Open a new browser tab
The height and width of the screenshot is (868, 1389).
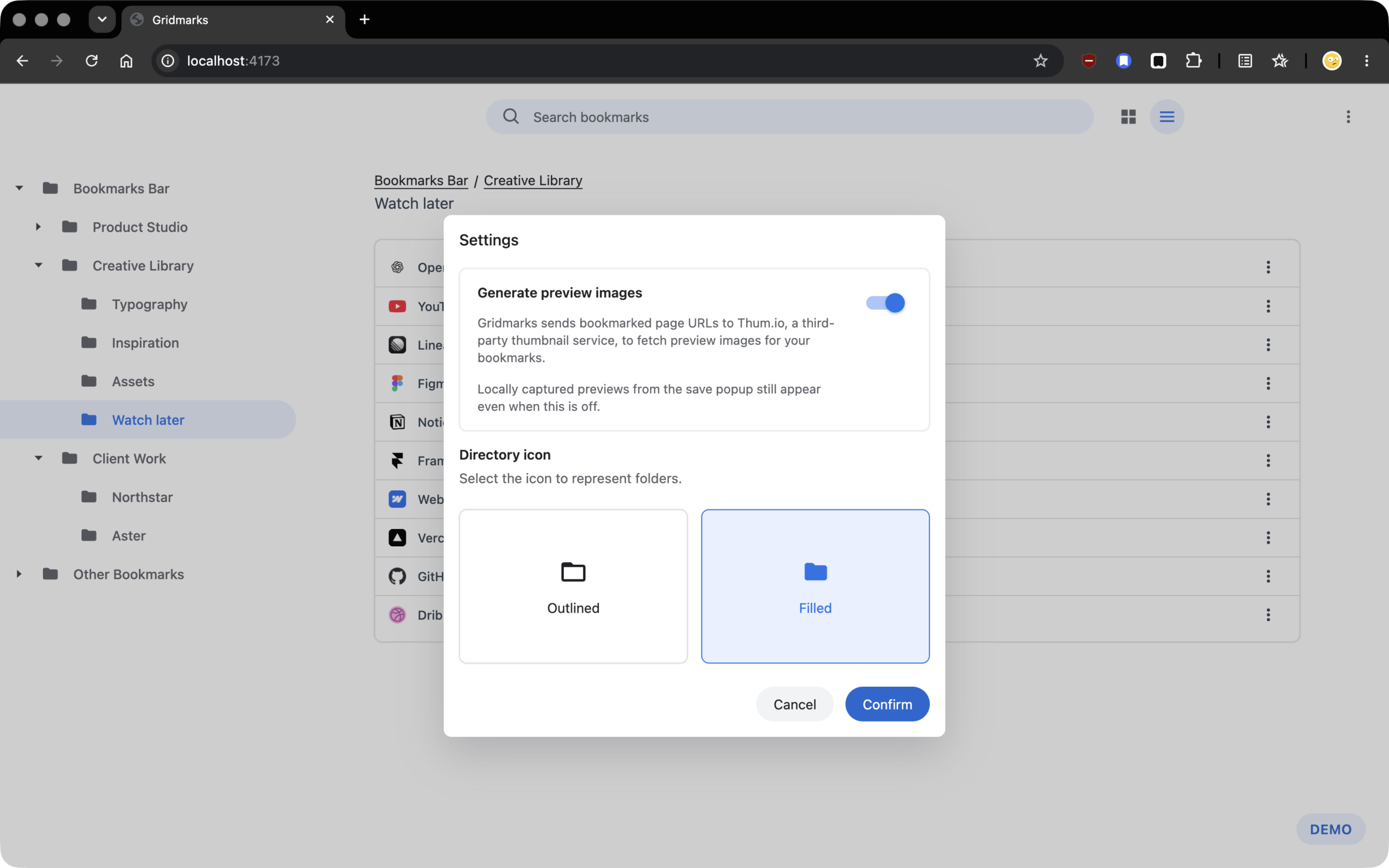(365, 20)
